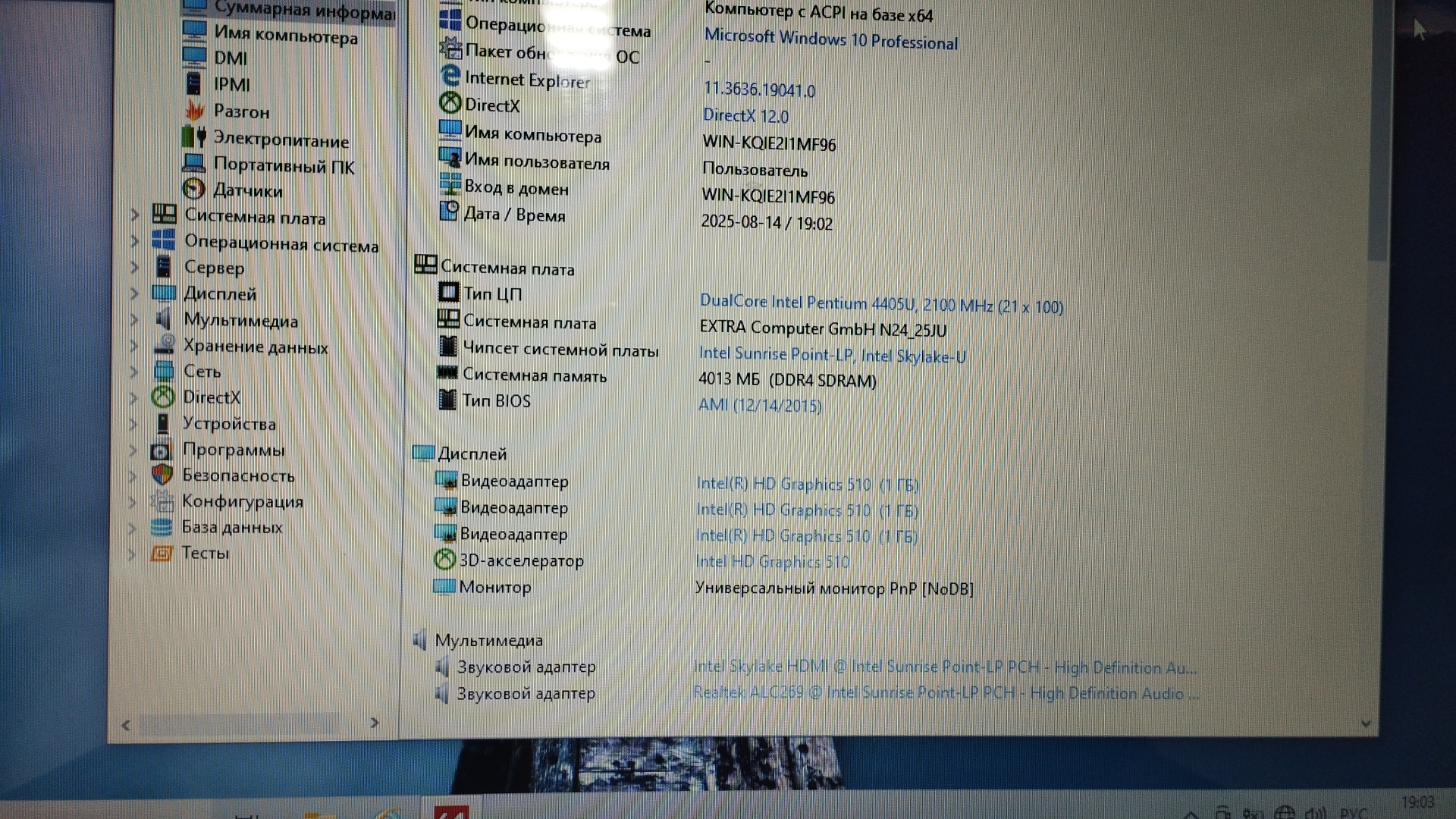Viewport: 1456px width, 819px height.
Task: Click the Электропитание power icon
Action: coord(194,137)
